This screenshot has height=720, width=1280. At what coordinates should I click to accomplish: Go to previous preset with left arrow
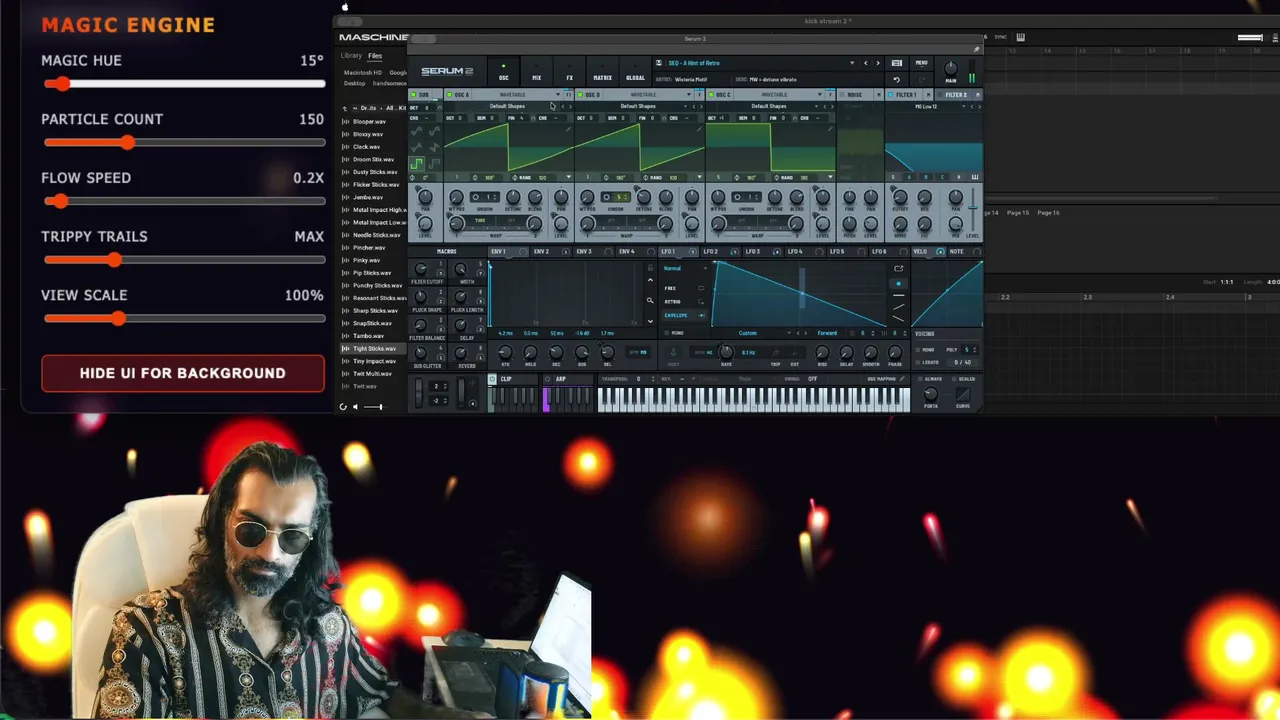866,63
